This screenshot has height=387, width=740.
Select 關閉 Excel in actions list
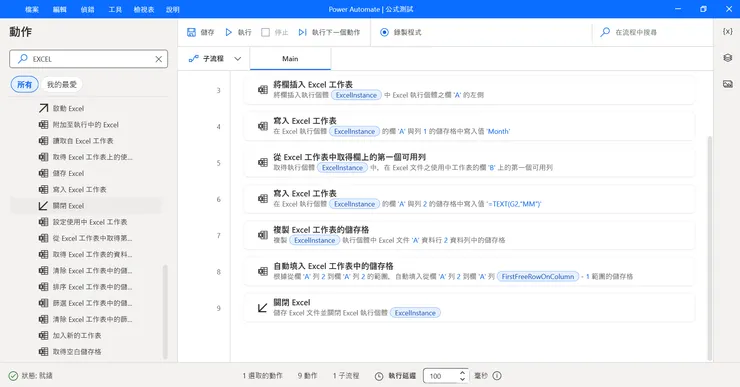85,206
